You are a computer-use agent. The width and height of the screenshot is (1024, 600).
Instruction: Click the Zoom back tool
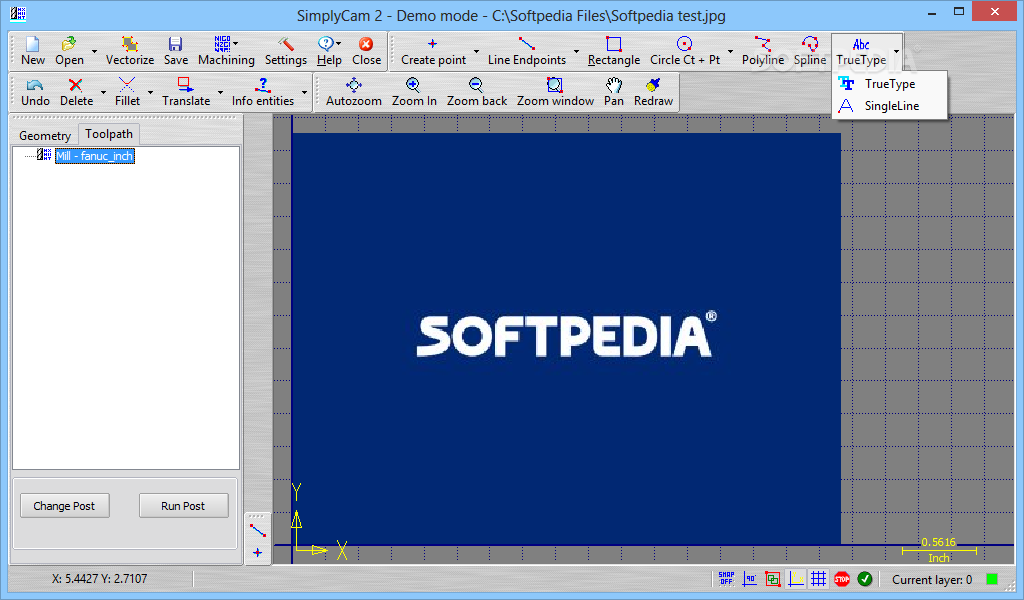[x=477, y=92]
